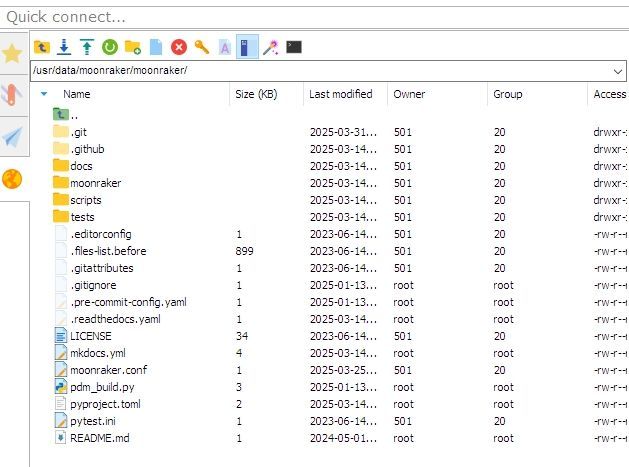The height and width of the screenshot is (467, 629).
Task: Click the LICENSE document file icon
Action: (x=61, y=336)
